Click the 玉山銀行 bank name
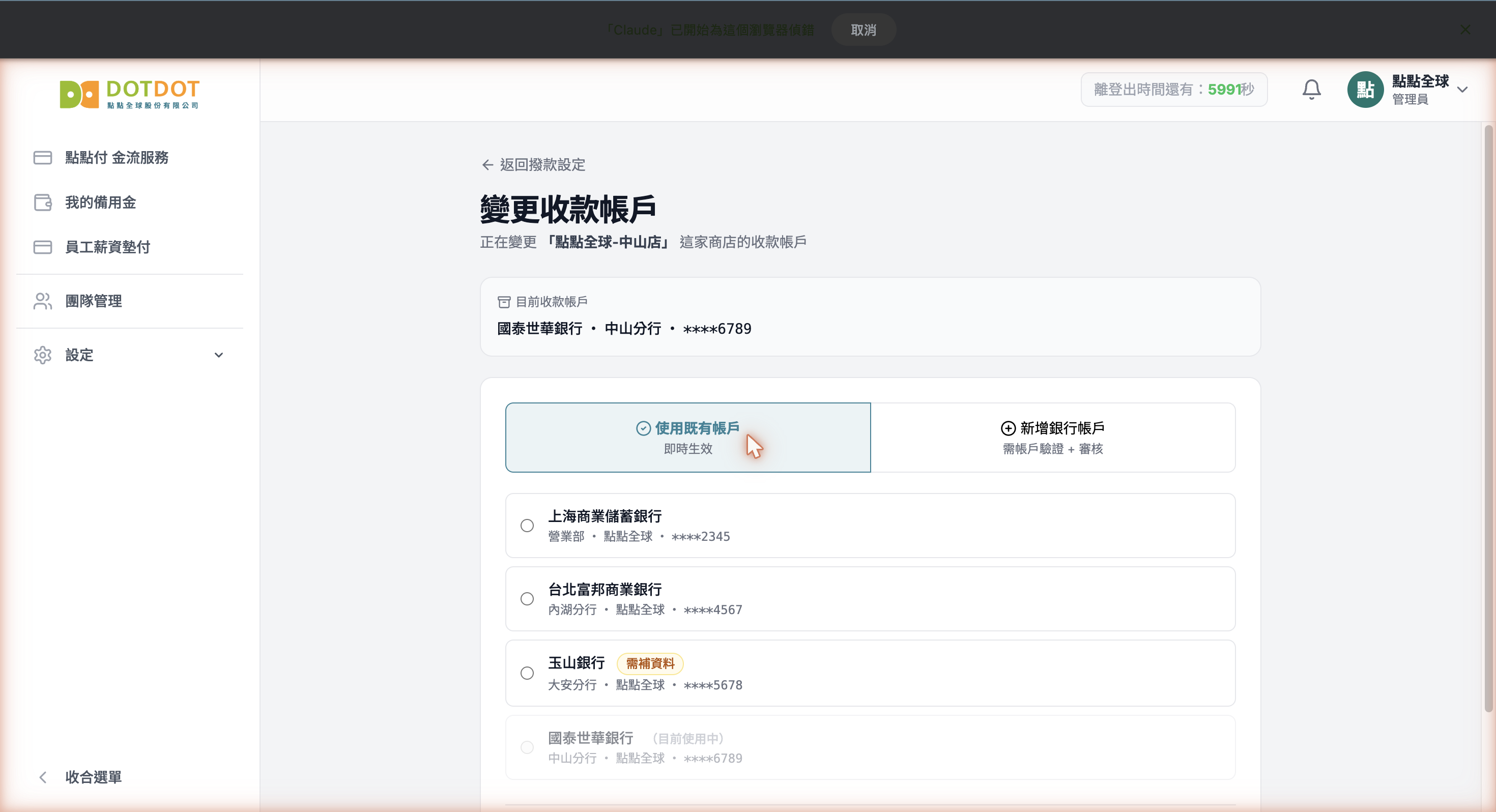This screenshot has height=812, width=1496. tap(577, 663)
